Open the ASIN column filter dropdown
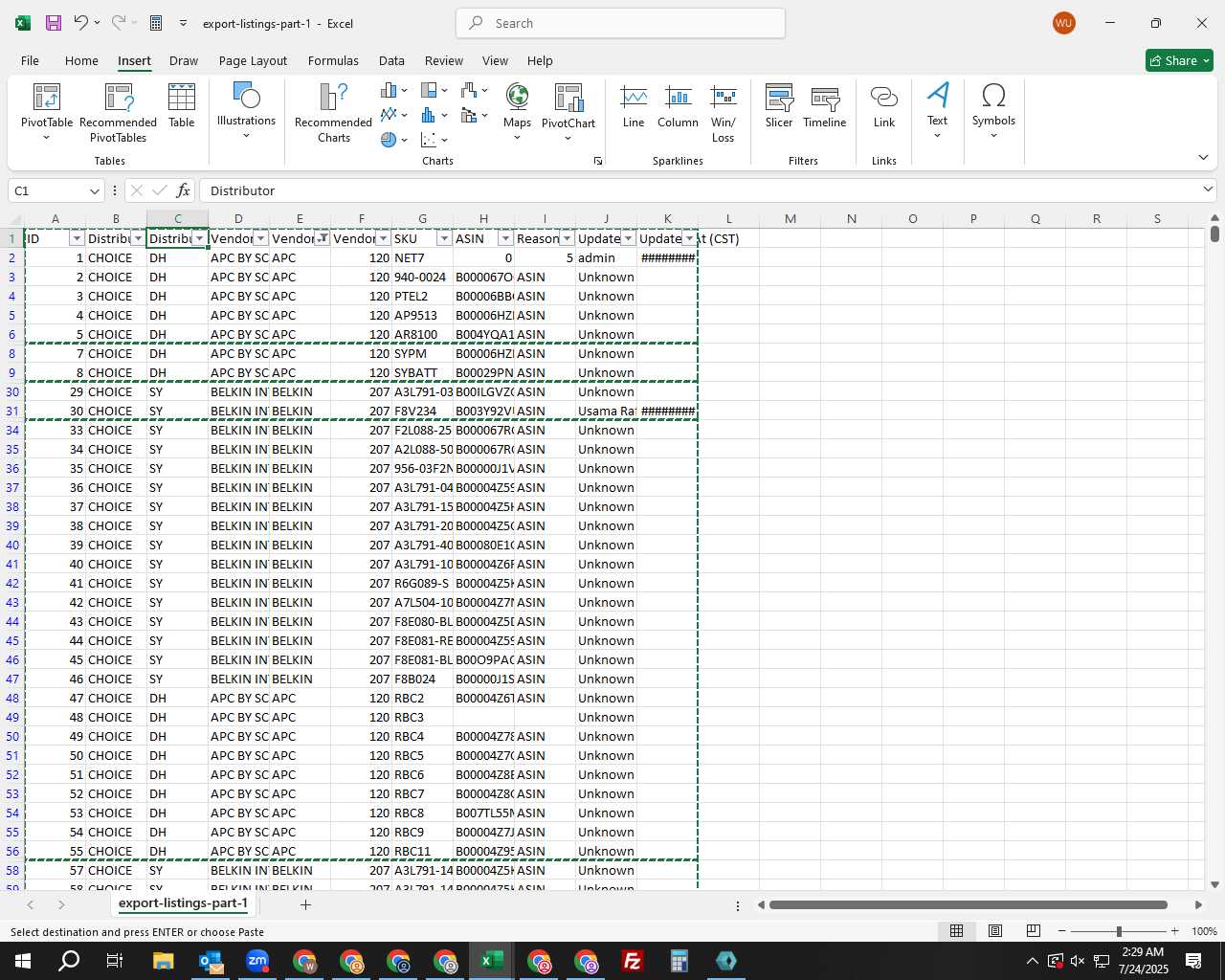The height and width of the screenshot is (980, 1225). (505, 238)
